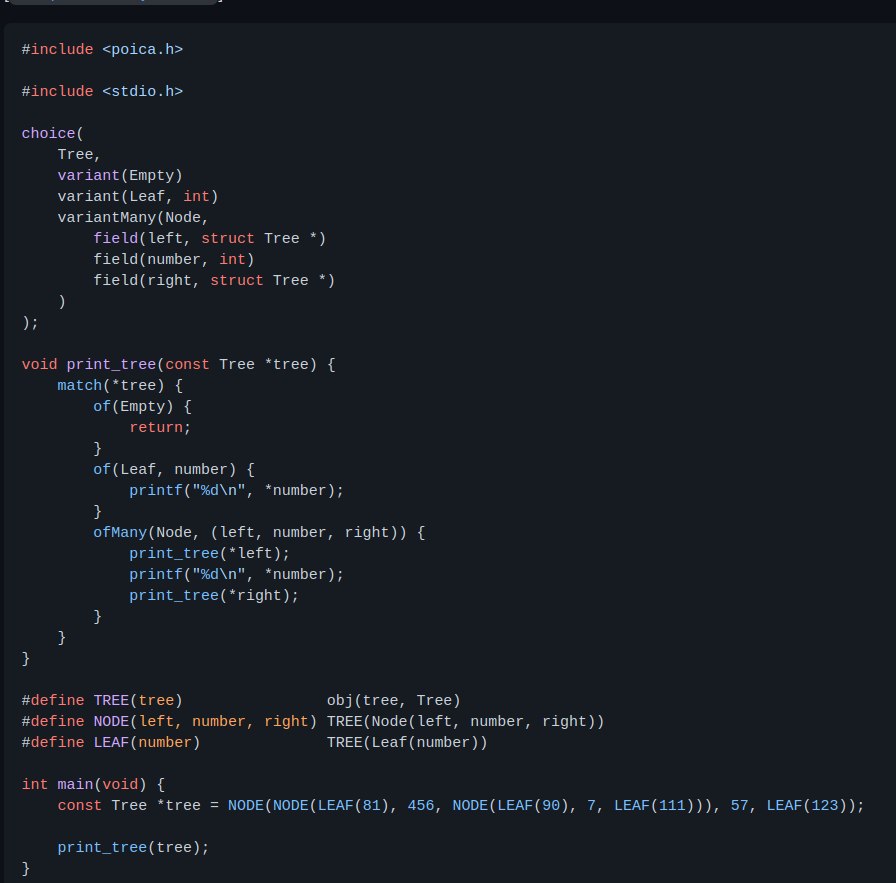Click the "#include <poica.h>" line
Viewport: 896px width, 883px height.
click(102, 50)
